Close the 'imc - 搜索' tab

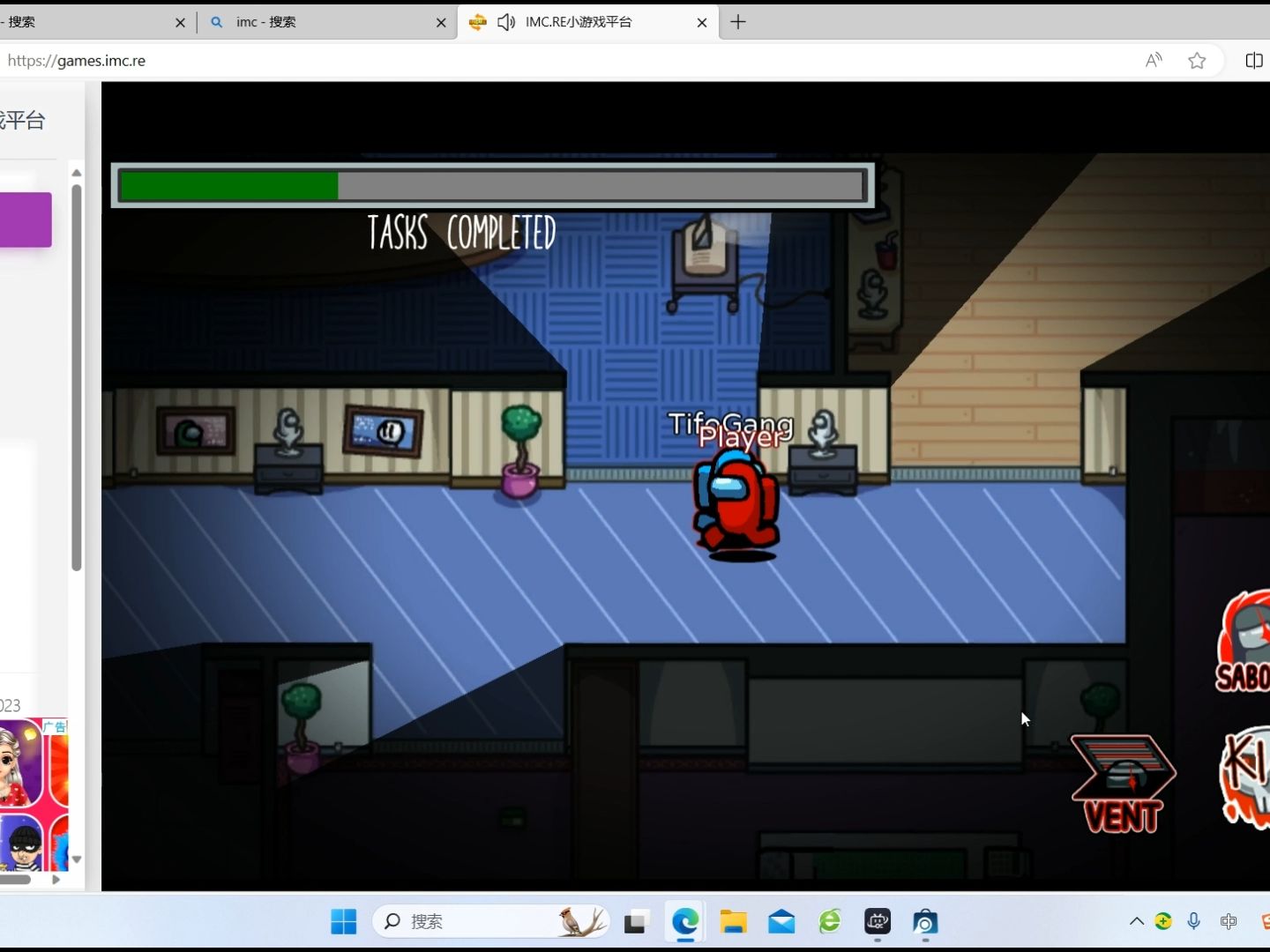coord(441,23)
